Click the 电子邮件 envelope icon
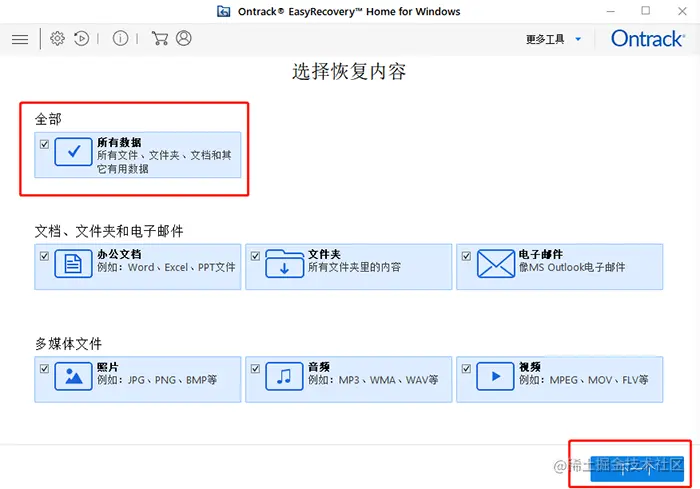The height and width of the screenshot is (489, 700). click(x=496, y=263)
